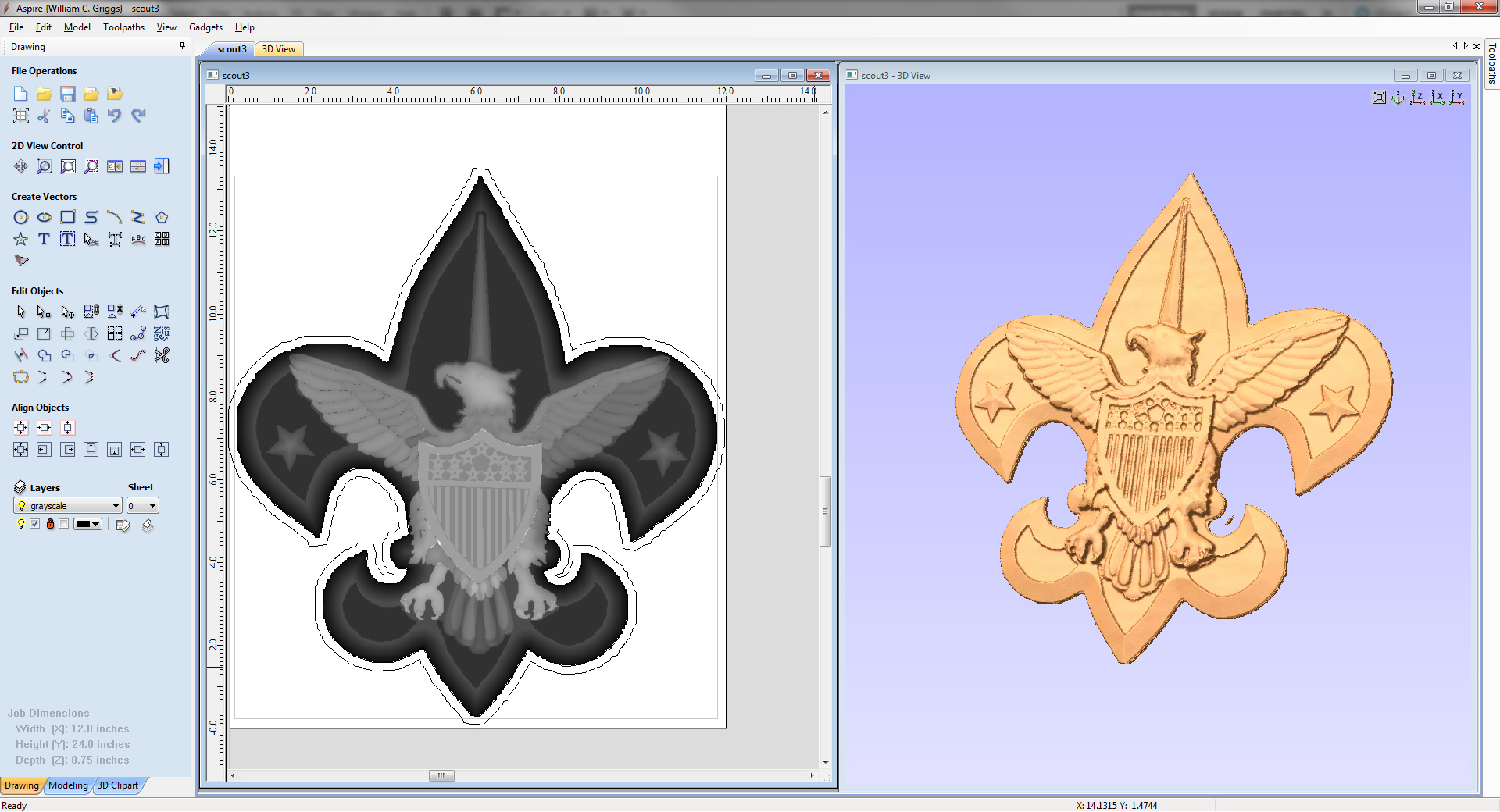Click the layer list flyout icon
This screenshot has height=812, width=1500.
click(x=123, y=525)
